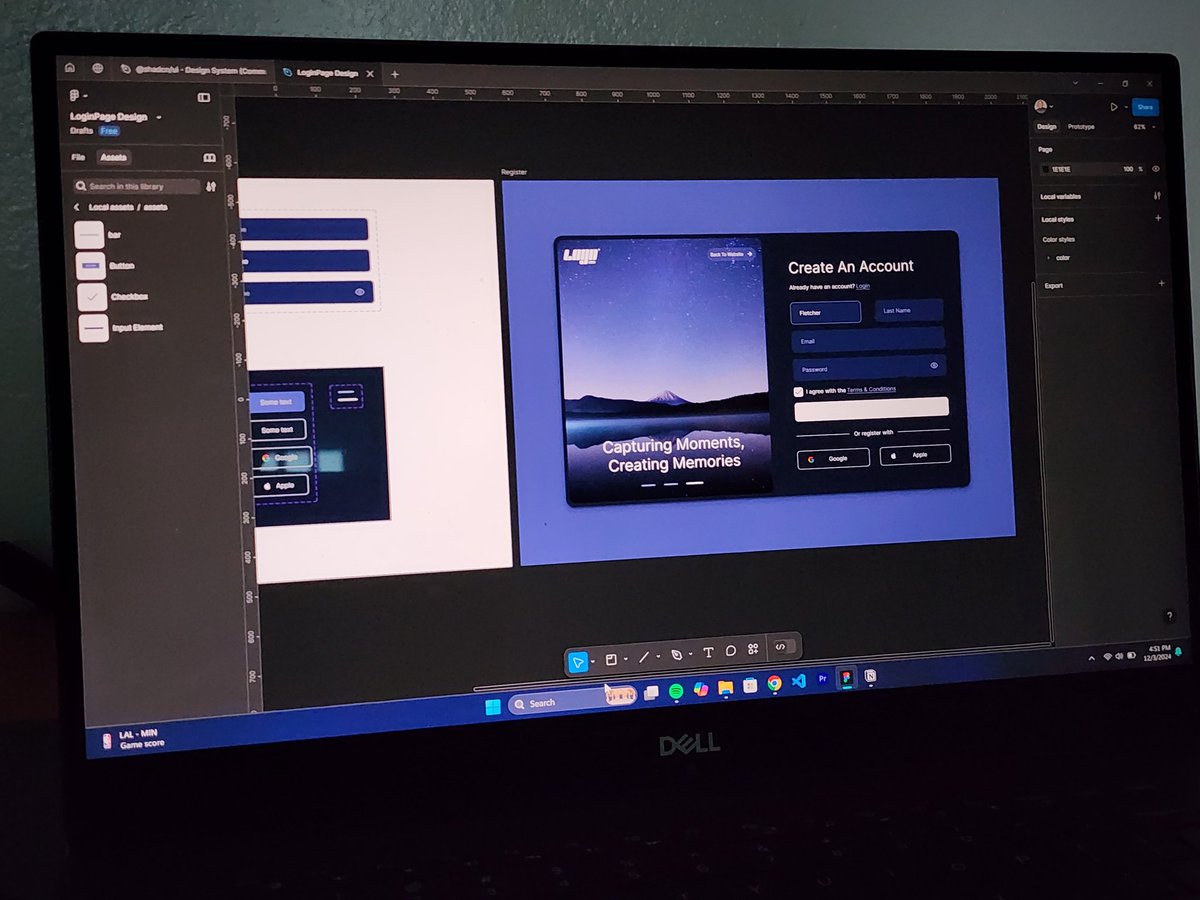Go back with the Local assets arrow
The height and width of the screenshot is (900, 1200).
77,207
